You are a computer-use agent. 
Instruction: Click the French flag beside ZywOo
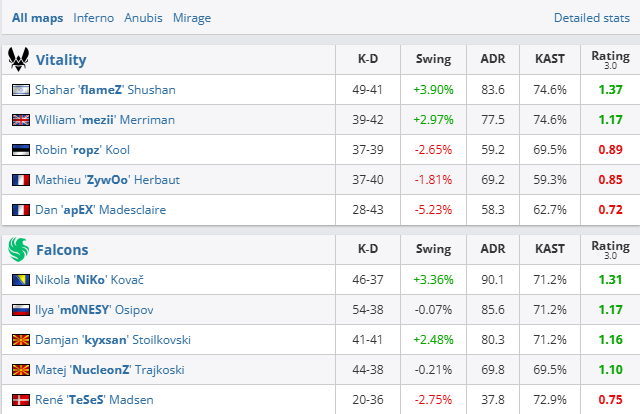[x=21, y=180]
